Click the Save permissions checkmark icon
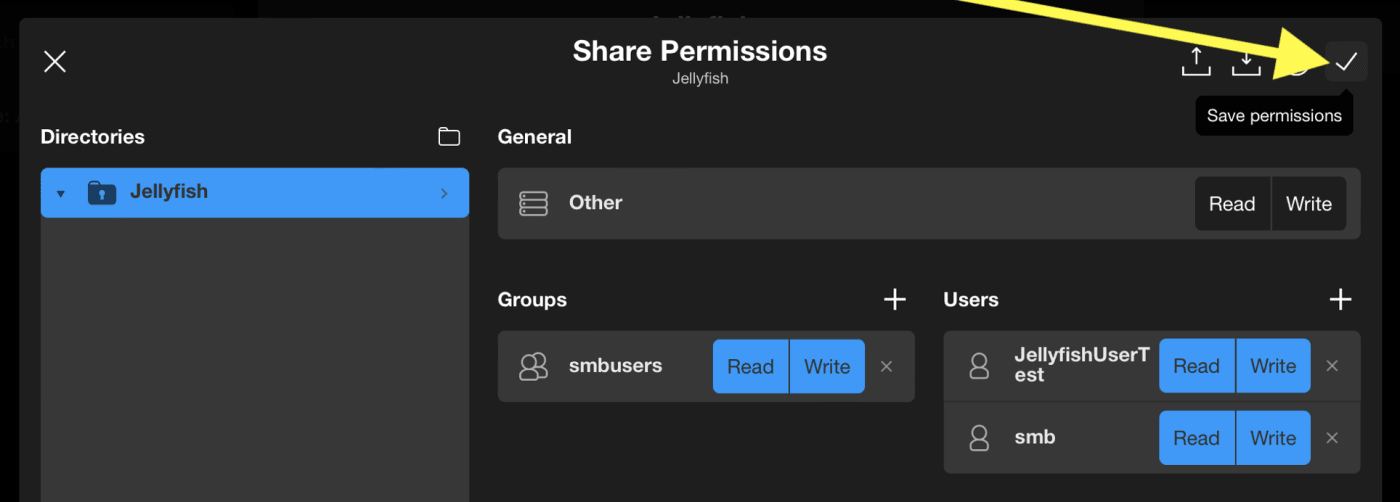Image resolution: width=1400 pixels, height=502 pixels. coord(1346,62)
